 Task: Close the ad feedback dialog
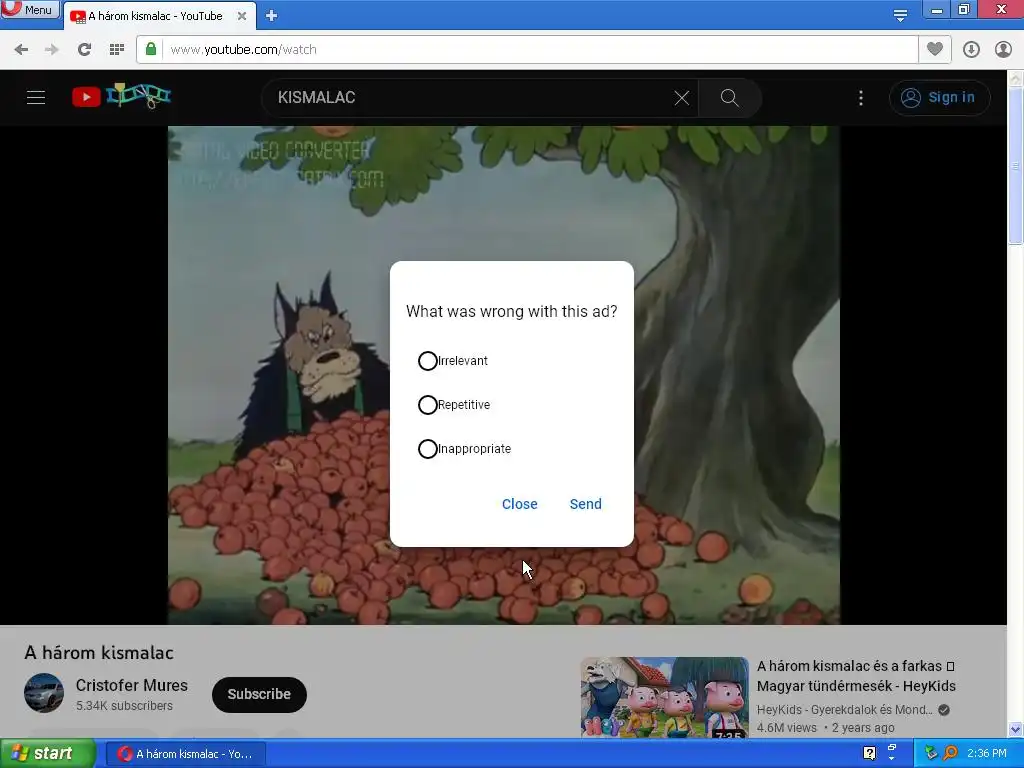[x=520, y=504]
